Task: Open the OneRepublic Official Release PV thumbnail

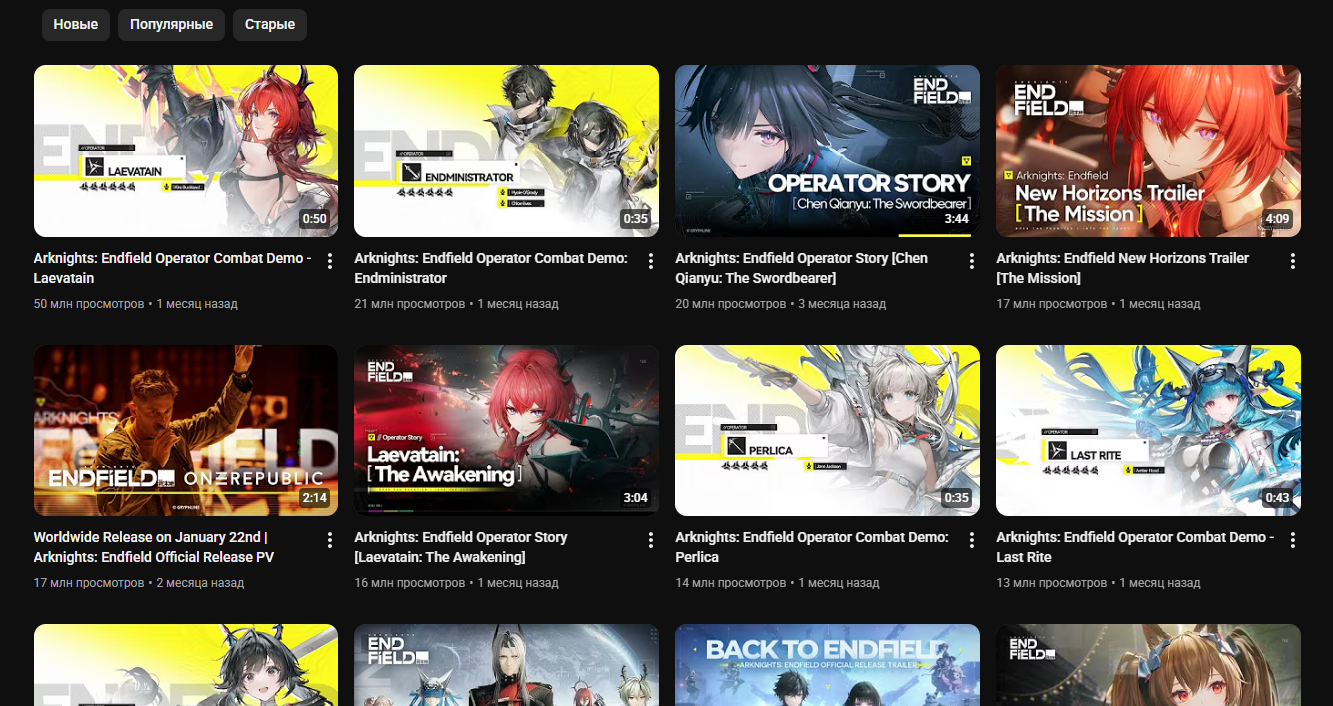Action: click(186, 430)
